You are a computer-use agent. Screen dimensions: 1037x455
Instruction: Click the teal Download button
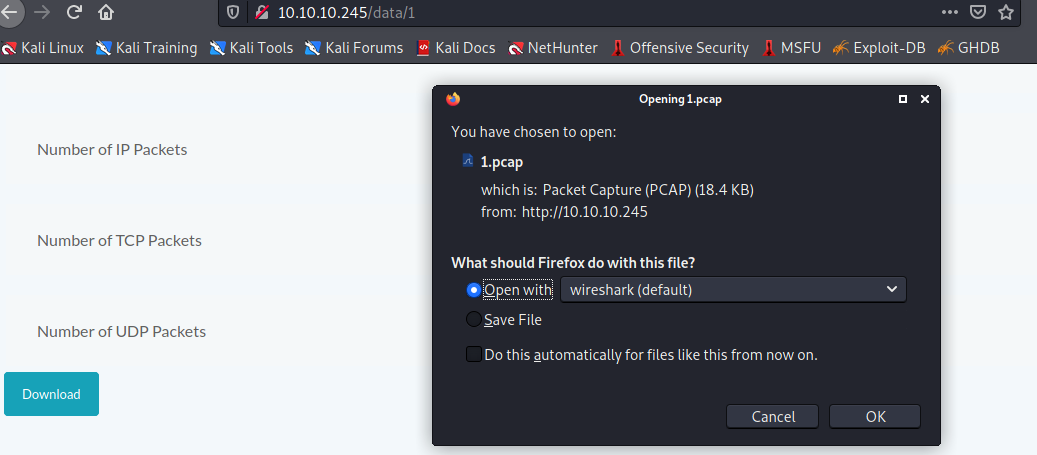pyautogui.click(x=51, y=394)
